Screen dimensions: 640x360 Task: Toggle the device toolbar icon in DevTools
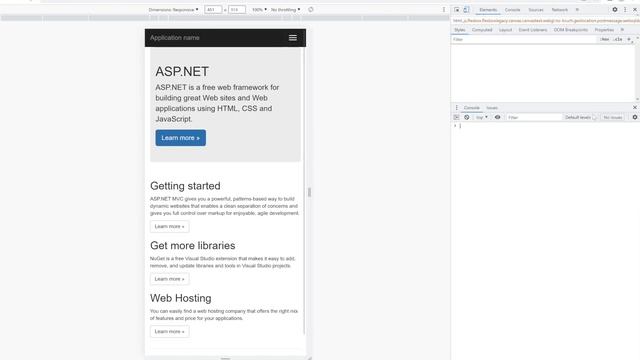point(466,10)
